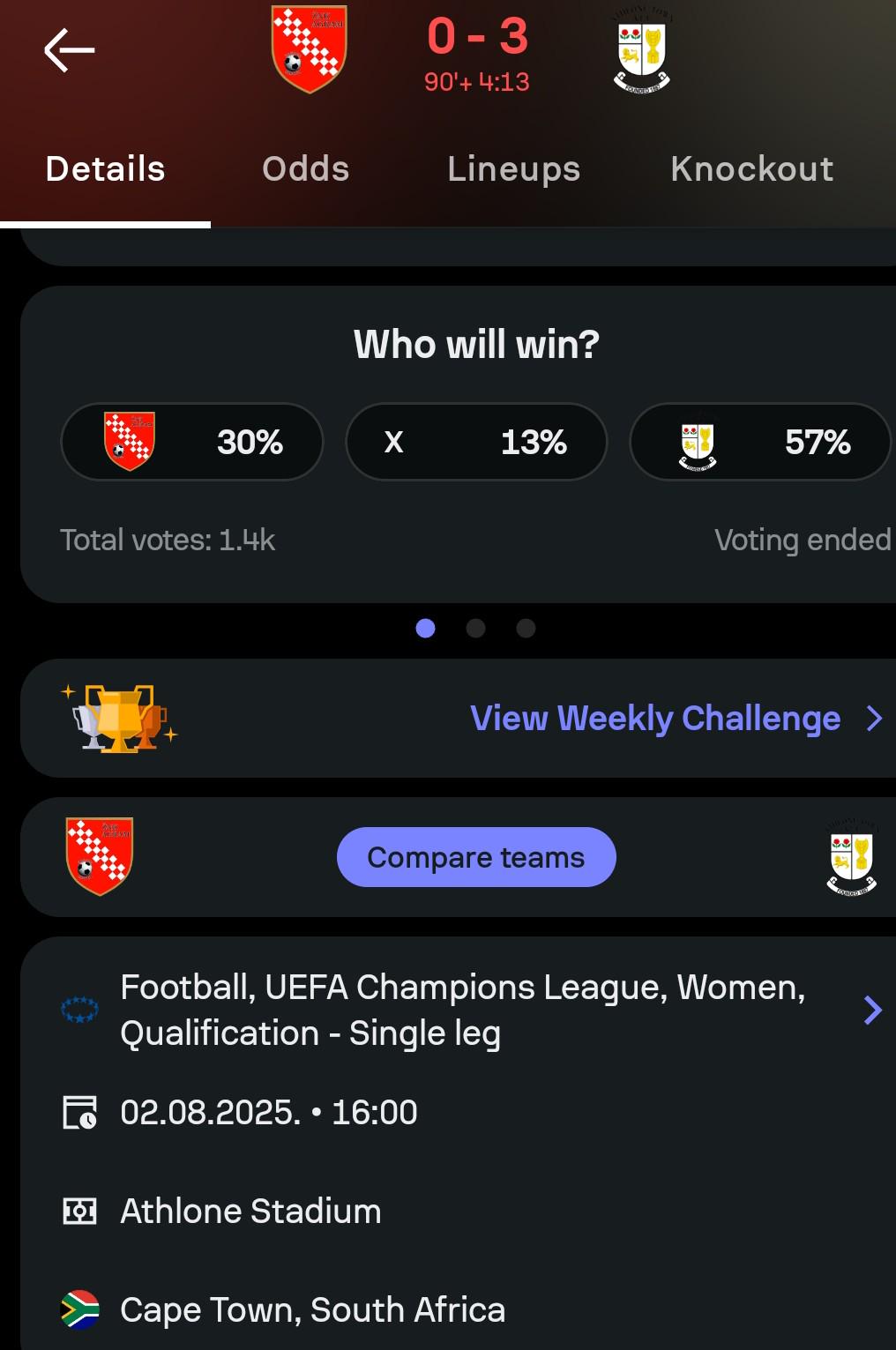
Task: Open competition details chevron arrow
Action: coord(872,1010)
